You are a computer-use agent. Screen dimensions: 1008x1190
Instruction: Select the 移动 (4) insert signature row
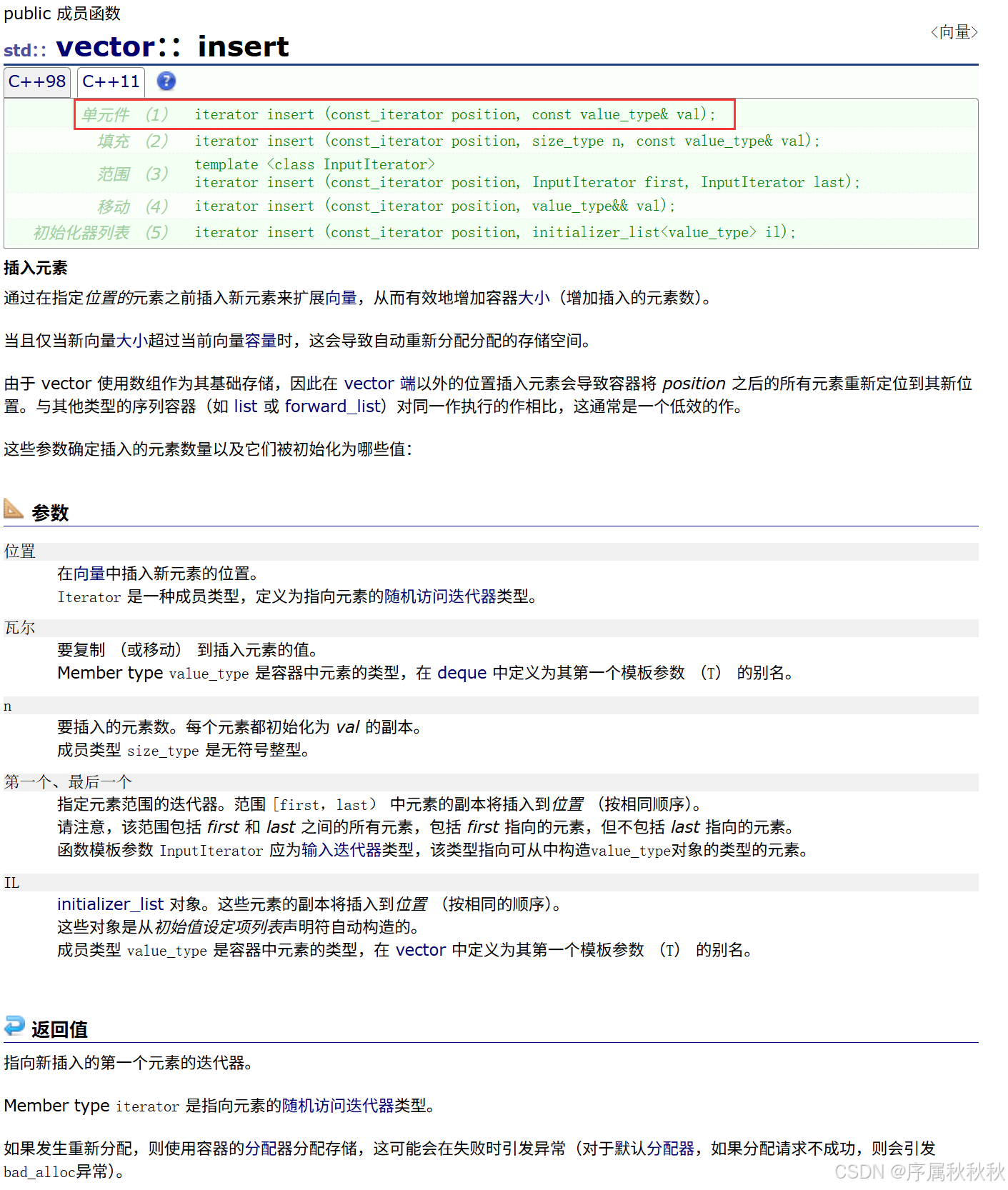491,206
